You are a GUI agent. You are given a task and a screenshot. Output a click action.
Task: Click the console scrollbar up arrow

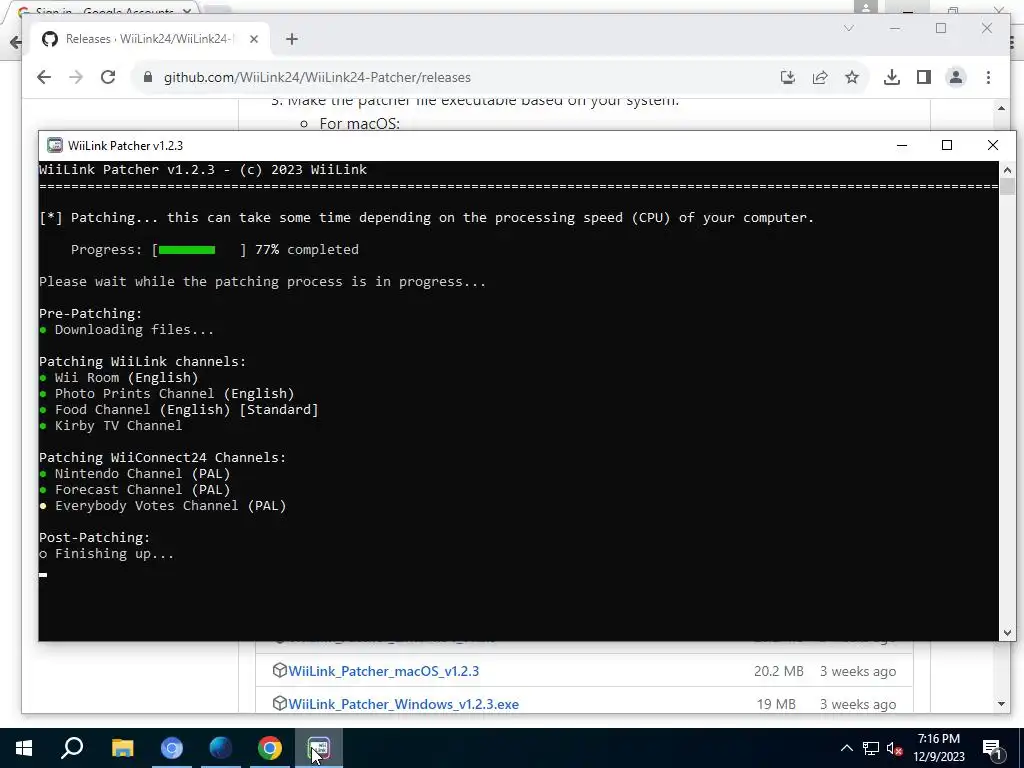[1007, 170]
